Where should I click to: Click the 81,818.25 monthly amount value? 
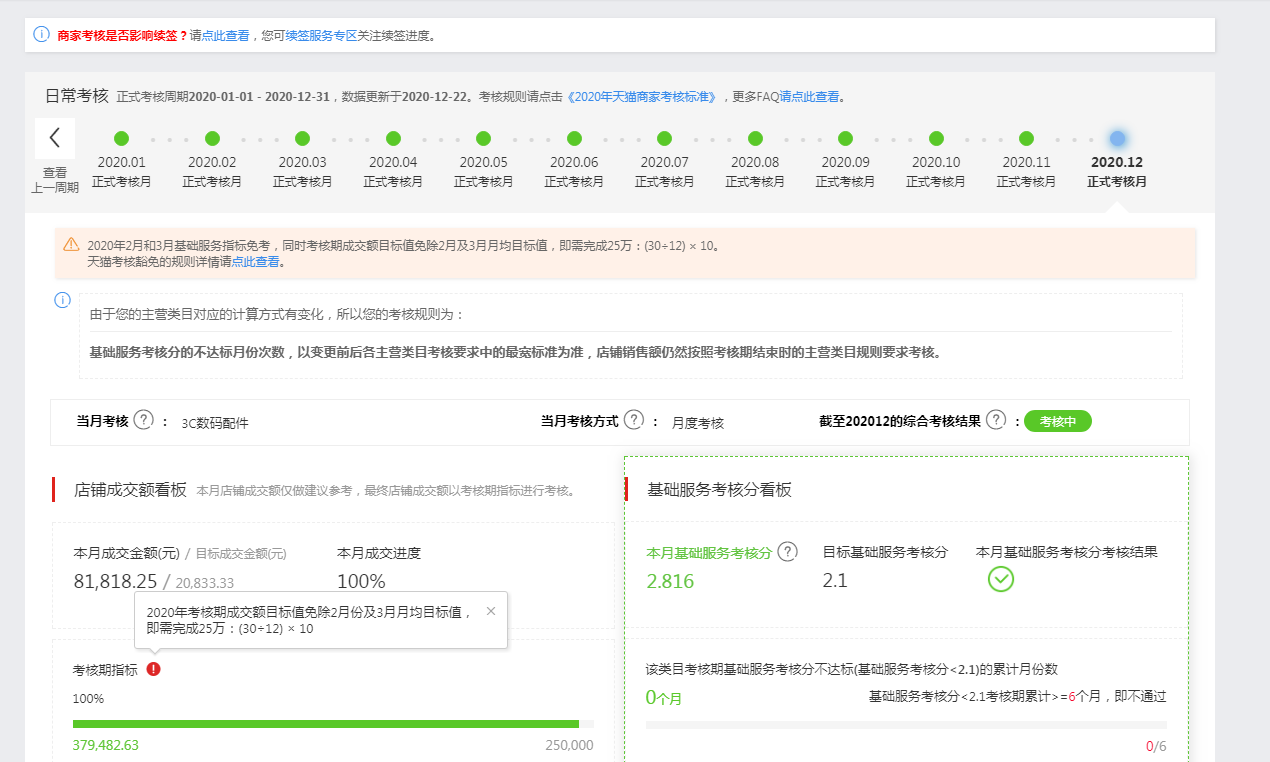coord(115,581)
